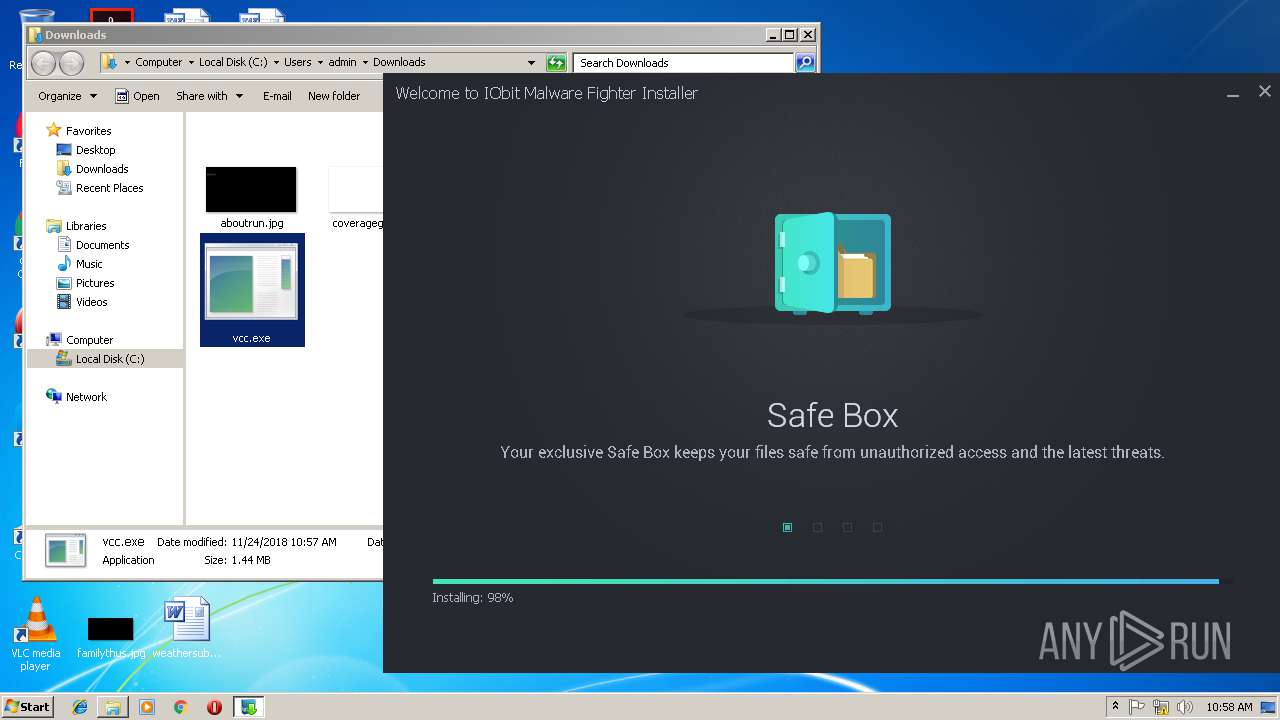This screenshot has height=720, width=1280.
Task: Click the 10:58 AM system clock
Action: tap(1229, 707)
